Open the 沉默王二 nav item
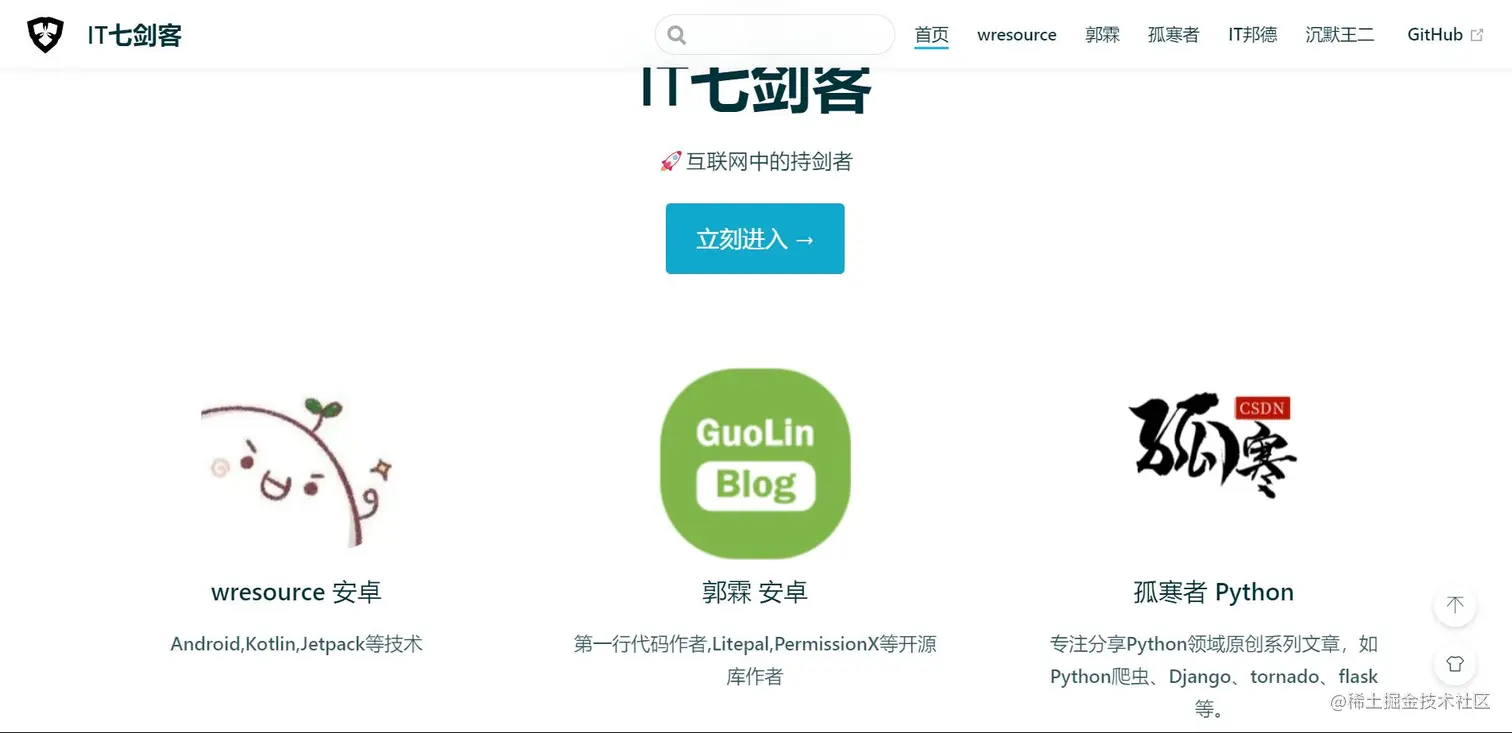 tap(1340, 35)
